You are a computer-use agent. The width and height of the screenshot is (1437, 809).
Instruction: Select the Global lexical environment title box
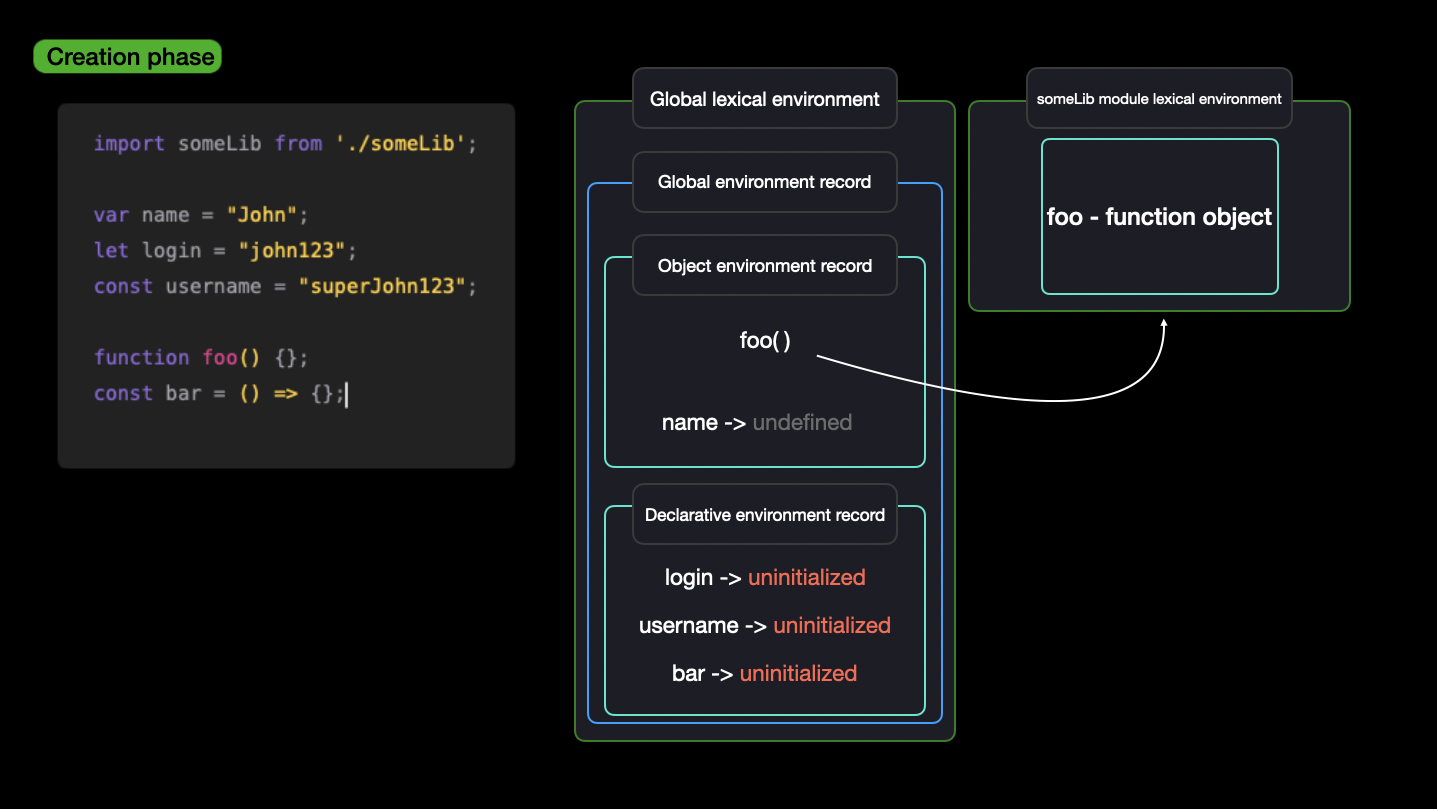tap(765, 99)
